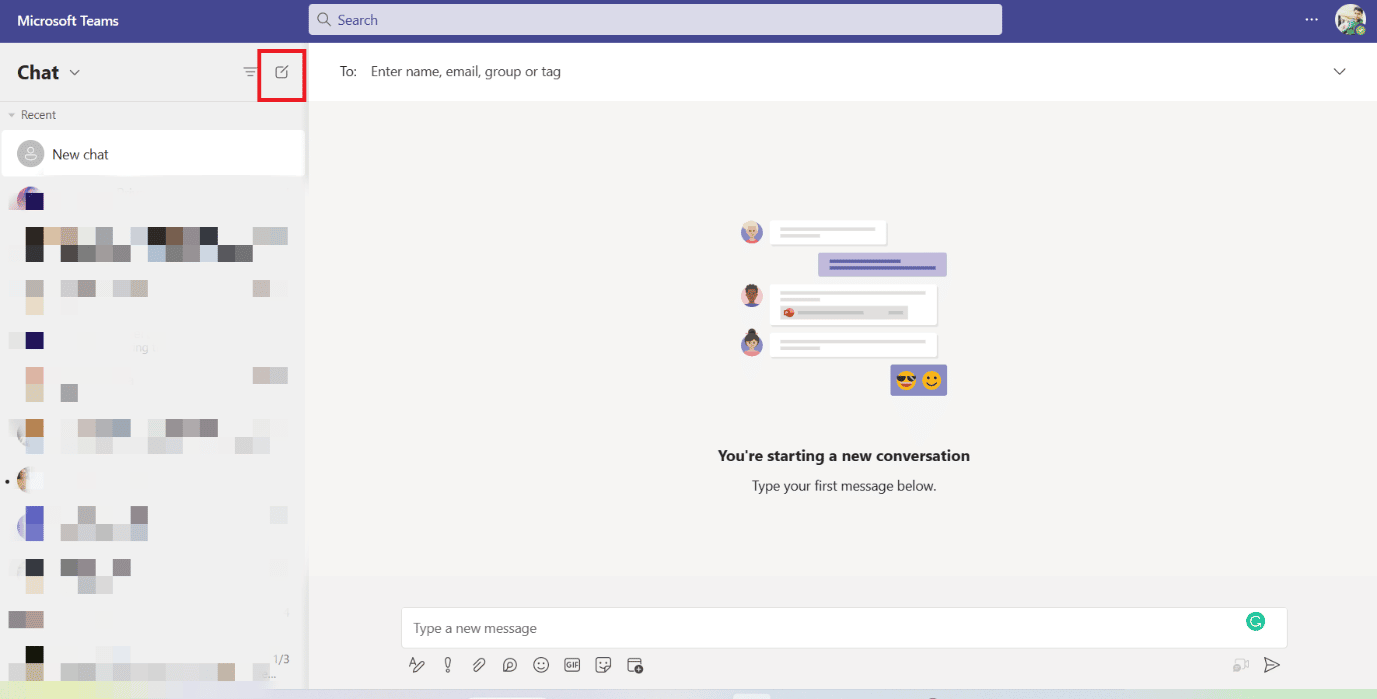Screen dimensions: 1377x699
Task: Select the message formatting icon
Action: pos(417,664)
